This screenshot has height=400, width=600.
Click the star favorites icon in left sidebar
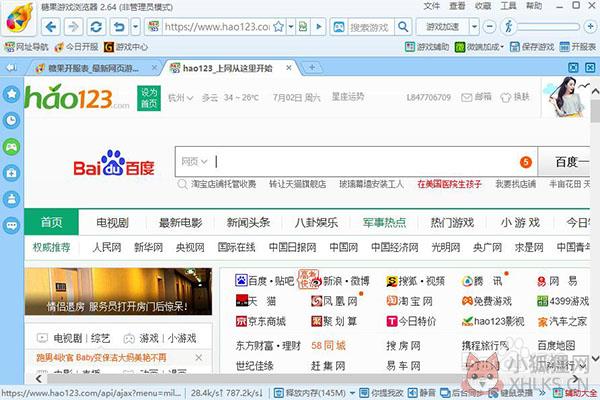[11, 94]
